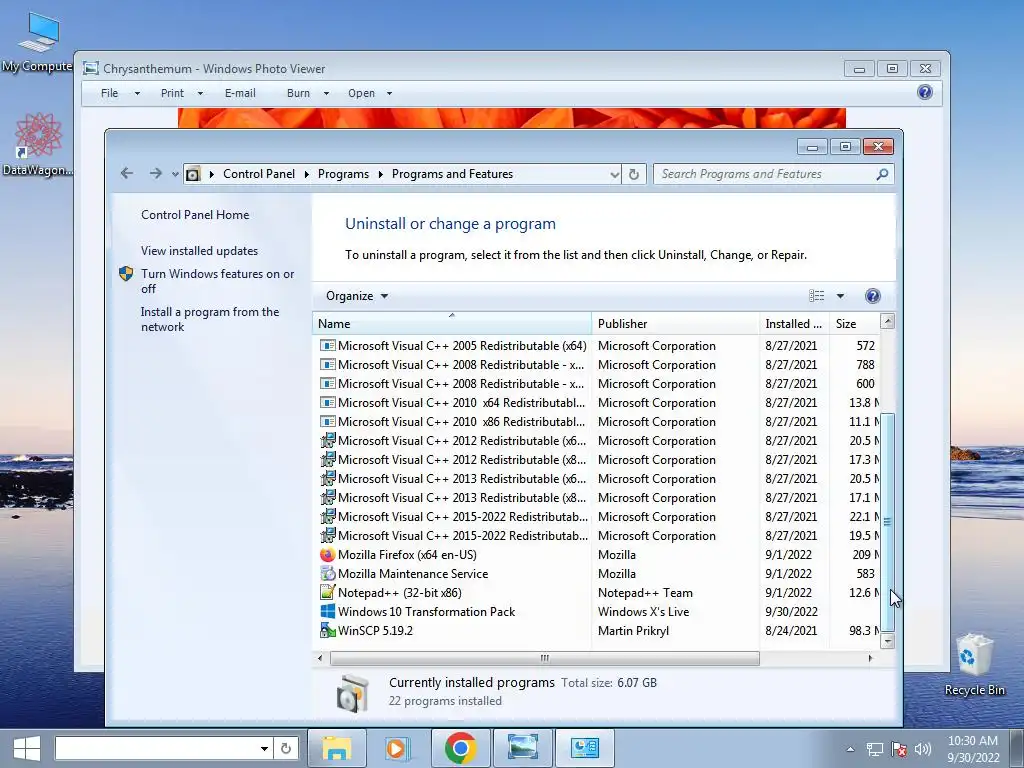This screenshot has width=1024, height=768.
Task: Click the network tray icon
Action: (x=874, y=749)
